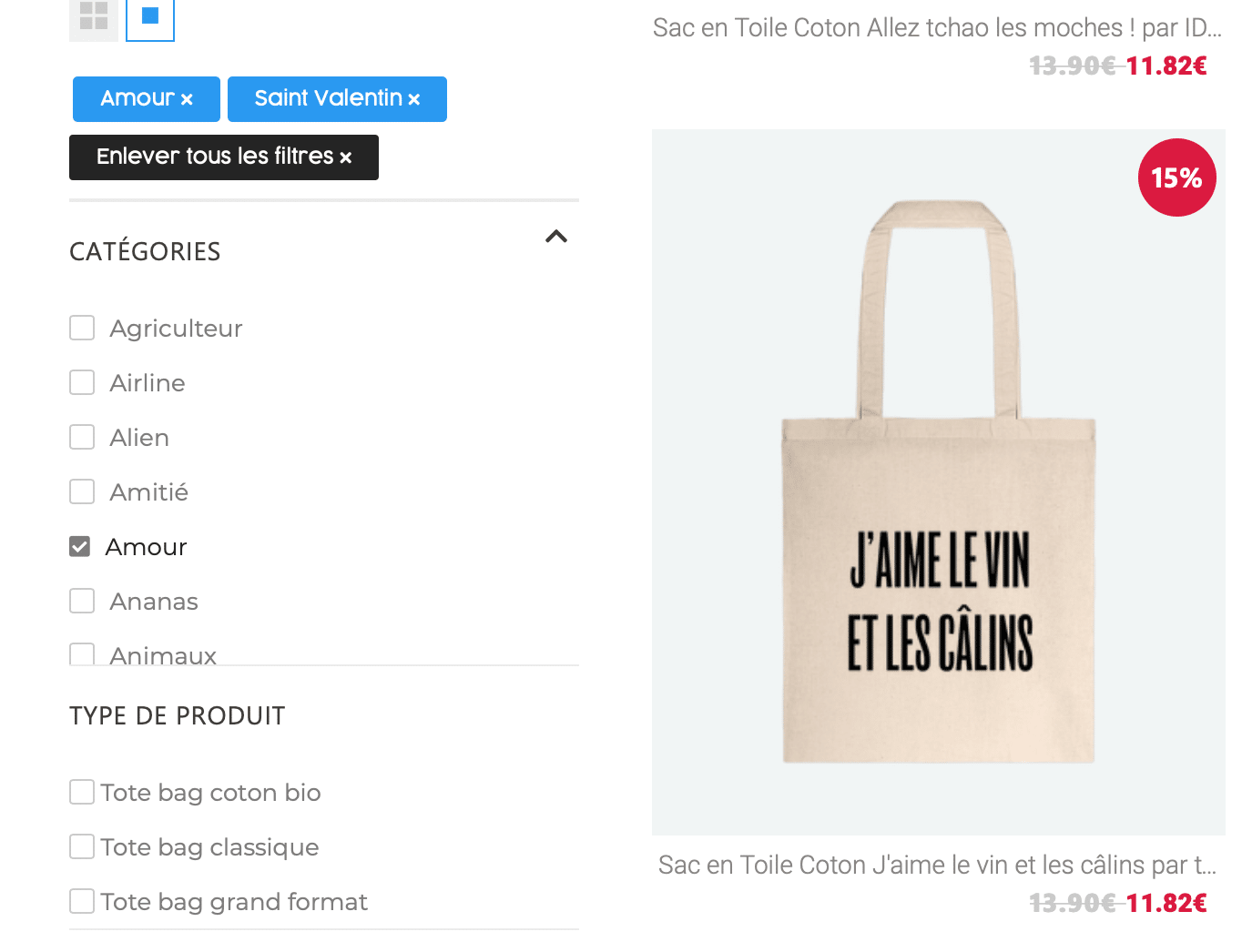This screenshot has width=1242, height=952.
Task: Filter by Tote bag coton bio
Action: [82, 792]
